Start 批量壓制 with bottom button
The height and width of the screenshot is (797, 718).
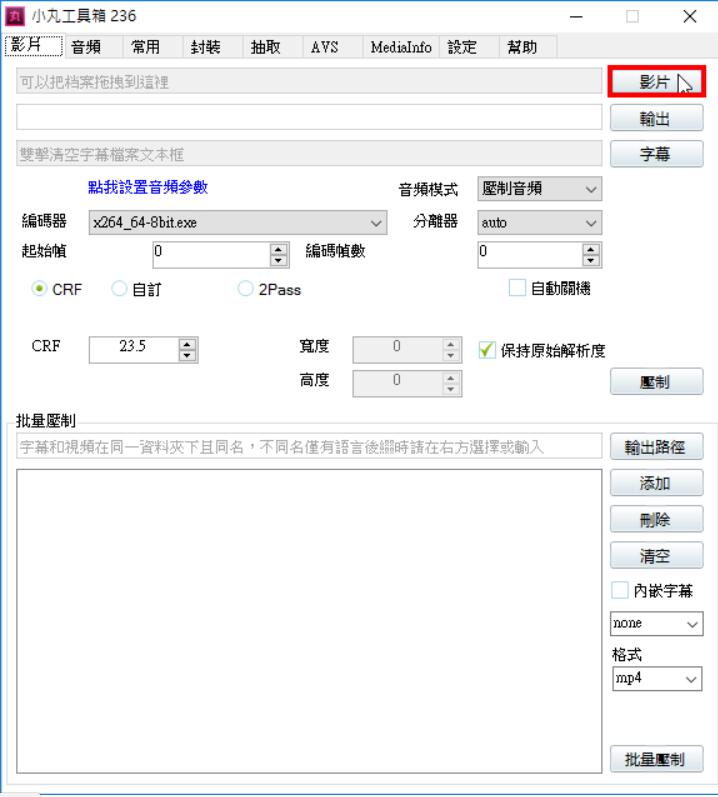coord(657,759)
